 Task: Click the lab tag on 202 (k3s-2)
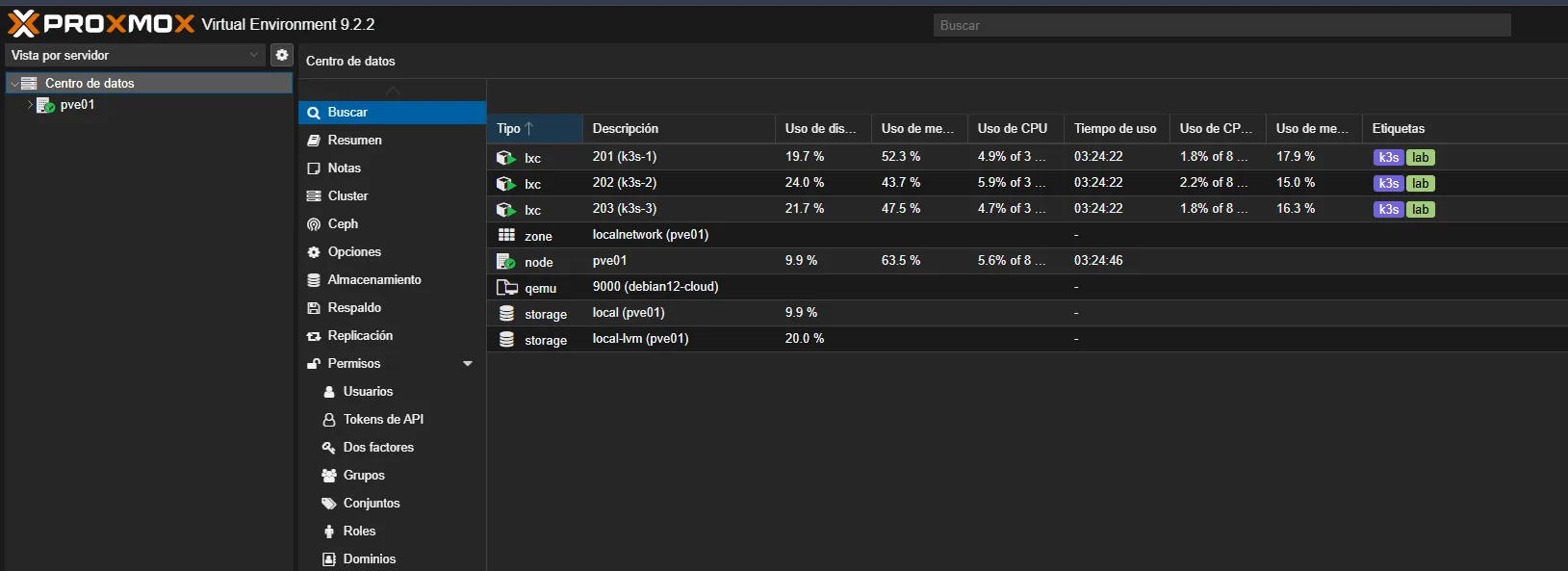1421,183
